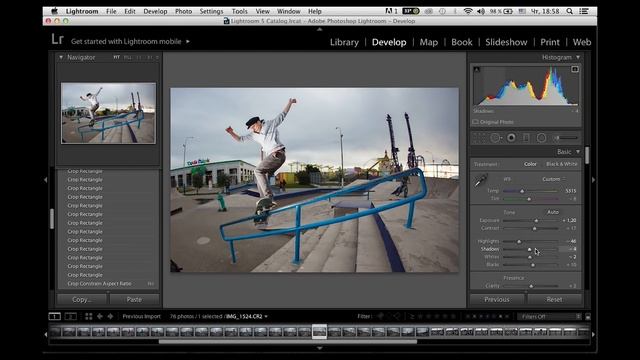Collapse the Navigator panel triangle

[x=61, y=58]
